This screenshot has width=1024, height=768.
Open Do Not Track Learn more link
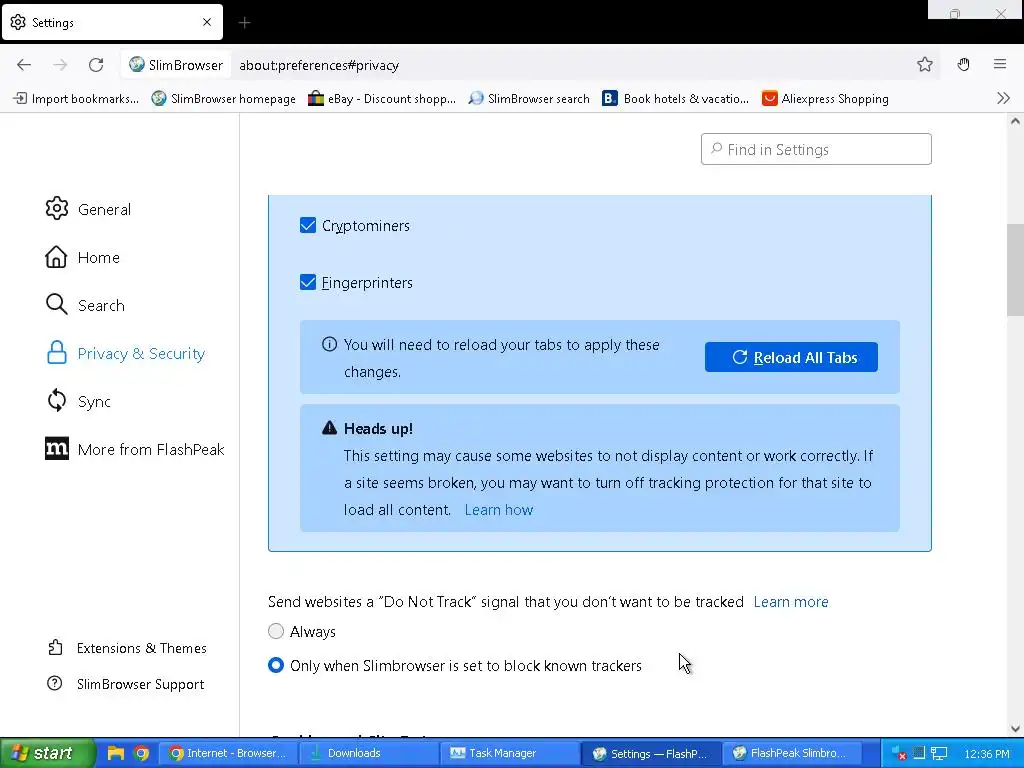(x=791, y=601)
